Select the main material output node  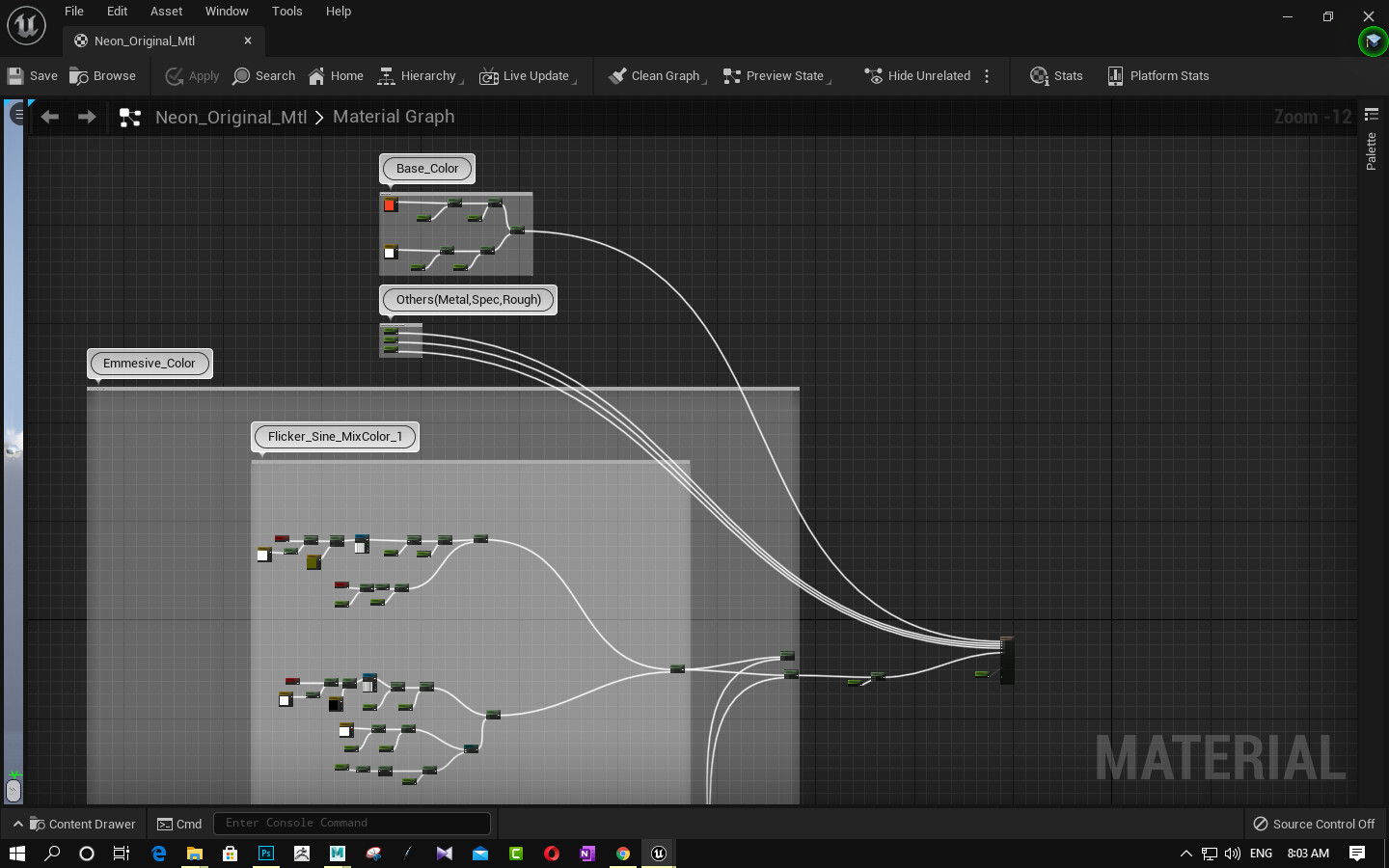click(x=1007, y=660)
